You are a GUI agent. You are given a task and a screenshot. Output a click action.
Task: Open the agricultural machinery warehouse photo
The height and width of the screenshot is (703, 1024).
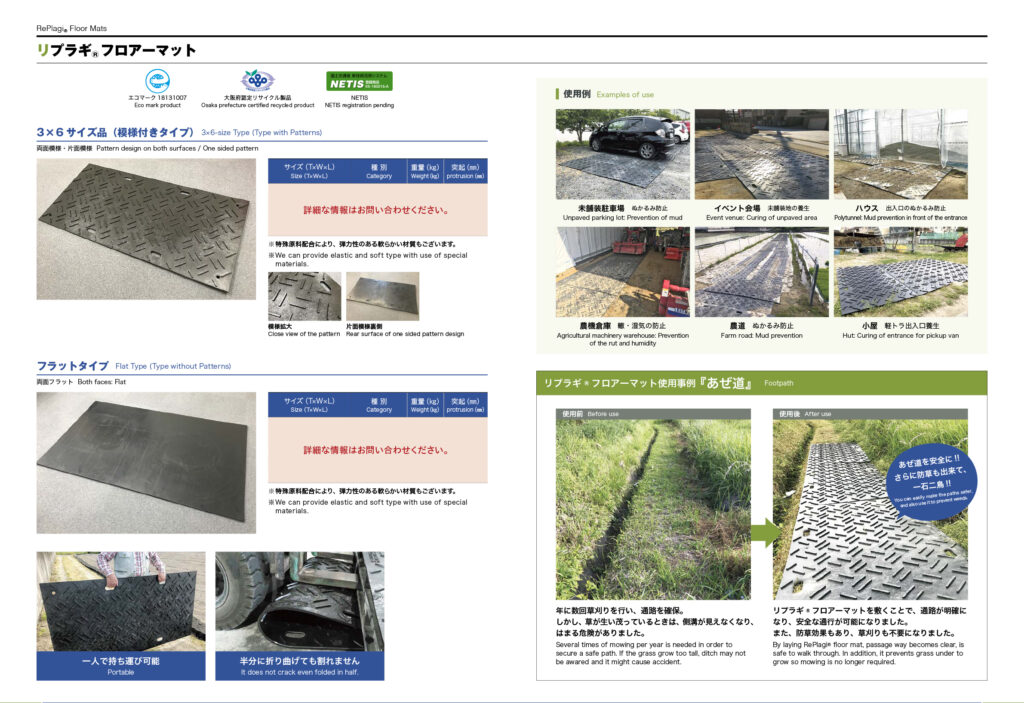[622, 272]
